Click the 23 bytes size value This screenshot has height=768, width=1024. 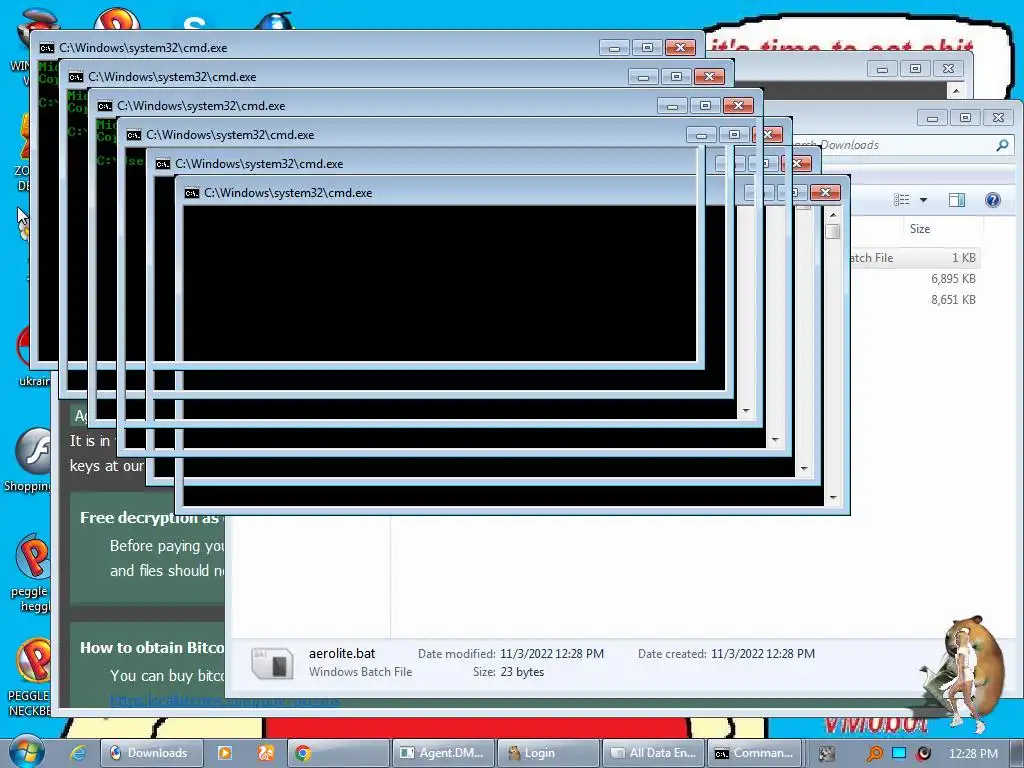coord(522,672)
